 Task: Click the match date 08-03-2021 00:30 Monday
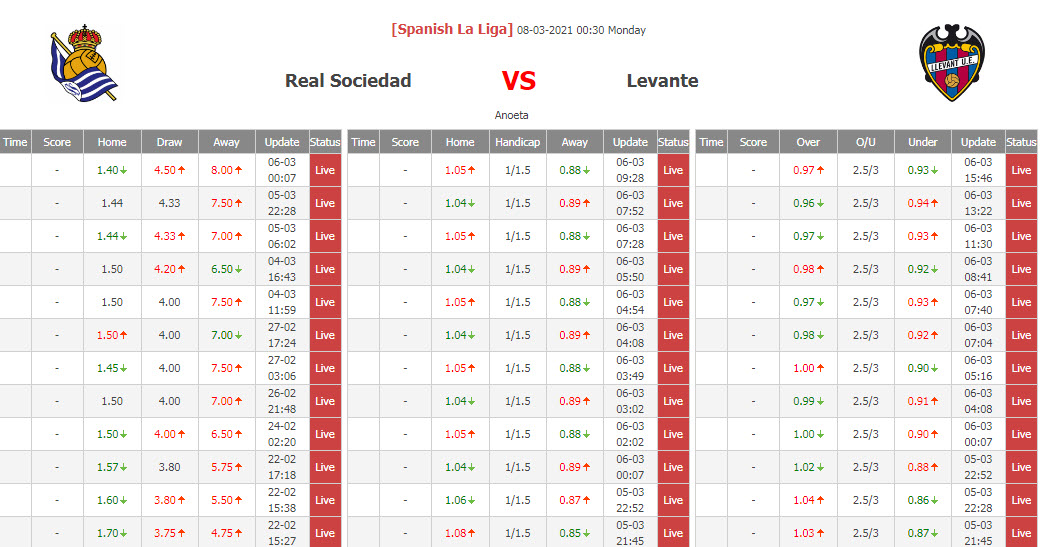click(x=581, y=30)
